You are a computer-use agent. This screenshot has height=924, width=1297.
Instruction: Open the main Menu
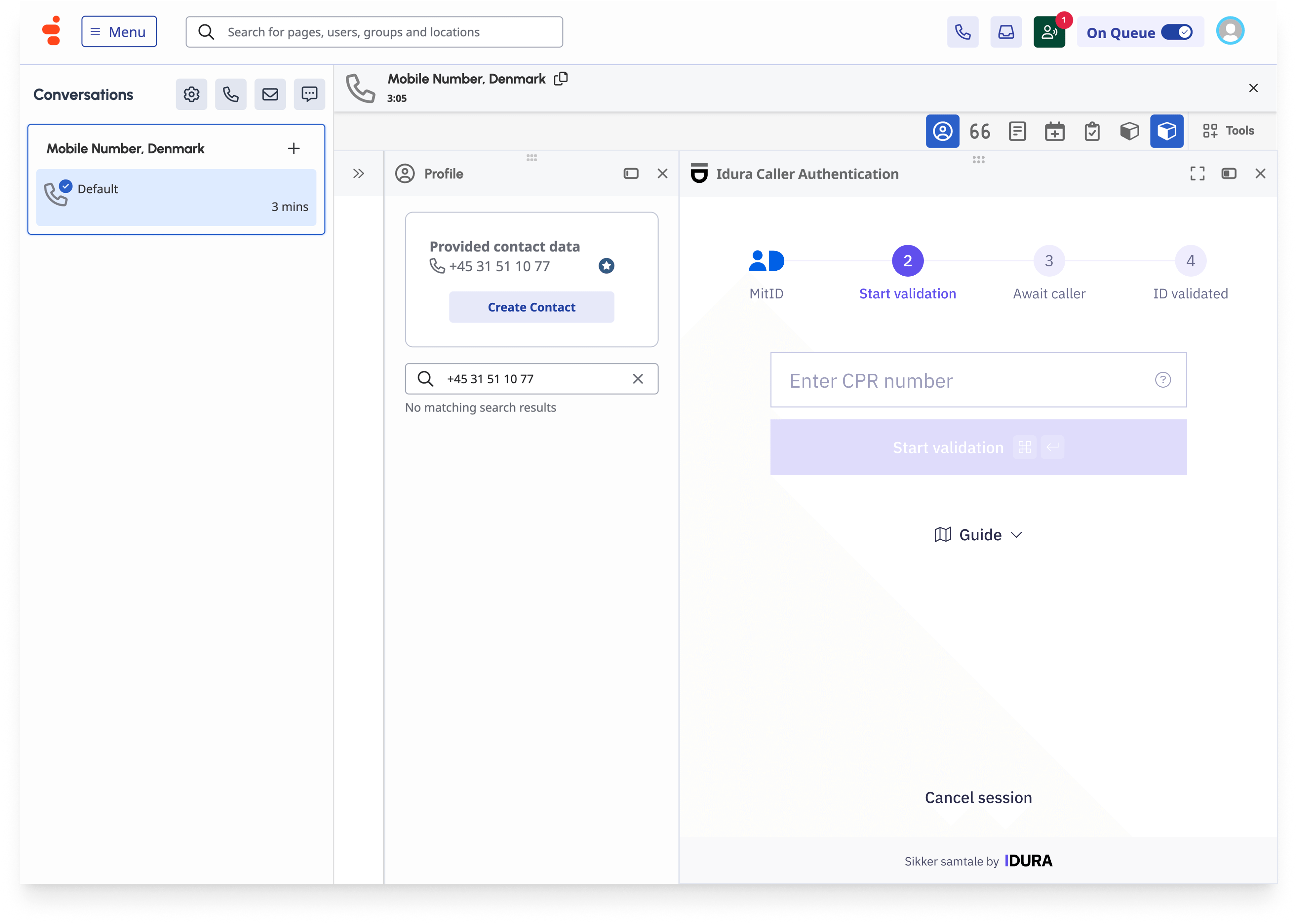[x=119, y=32]
